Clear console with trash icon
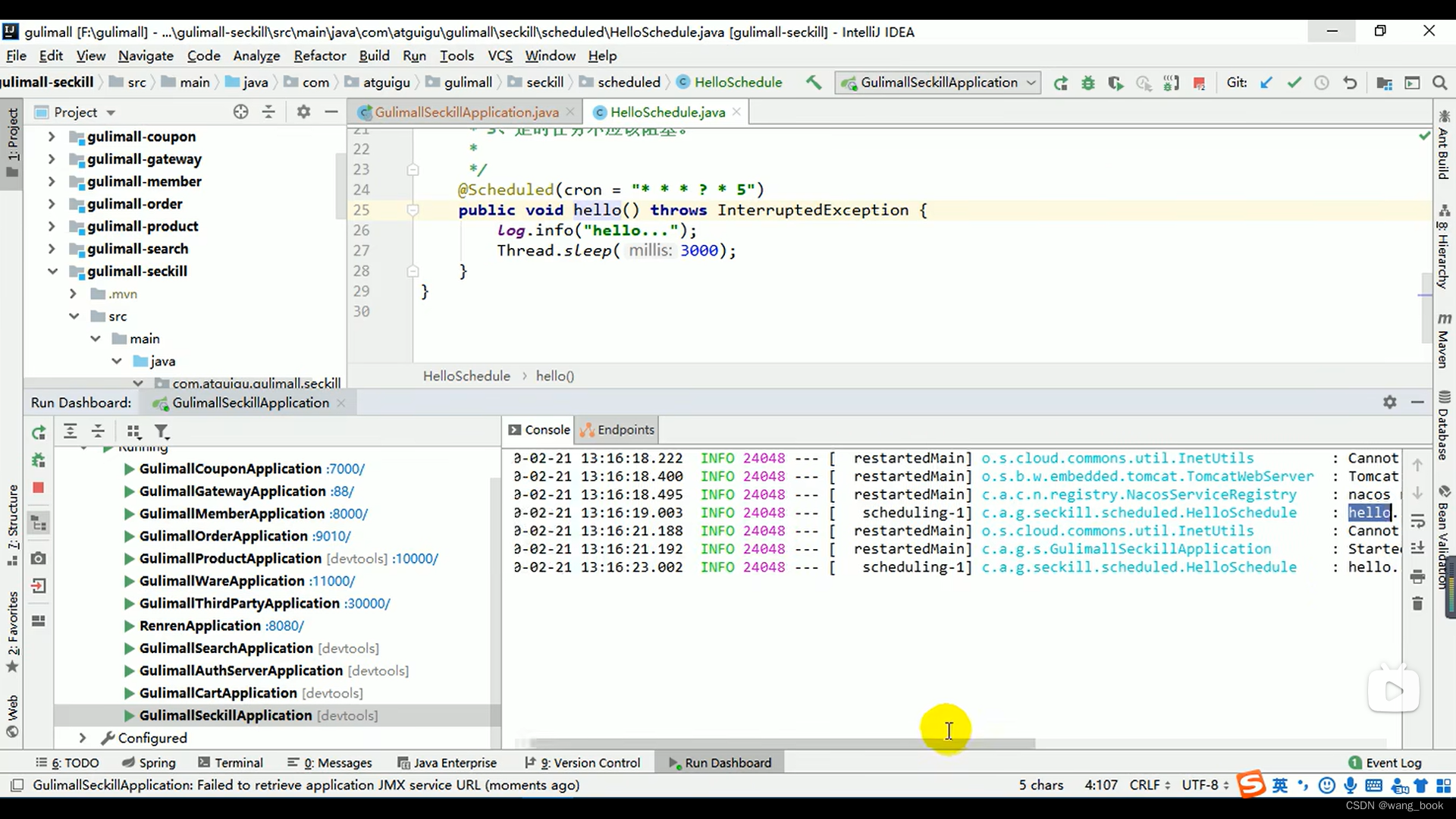Image resolution: width=1456 pixels, height=819 pixels. pos(1417,604)
